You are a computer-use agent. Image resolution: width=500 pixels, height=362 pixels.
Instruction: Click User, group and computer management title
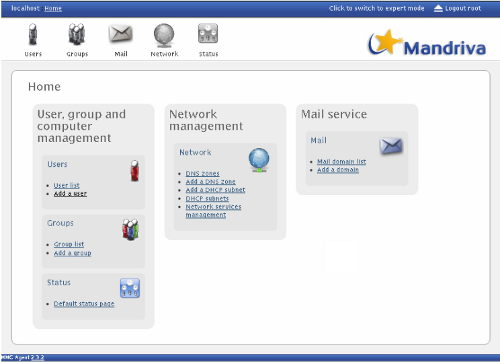(81, 126)
